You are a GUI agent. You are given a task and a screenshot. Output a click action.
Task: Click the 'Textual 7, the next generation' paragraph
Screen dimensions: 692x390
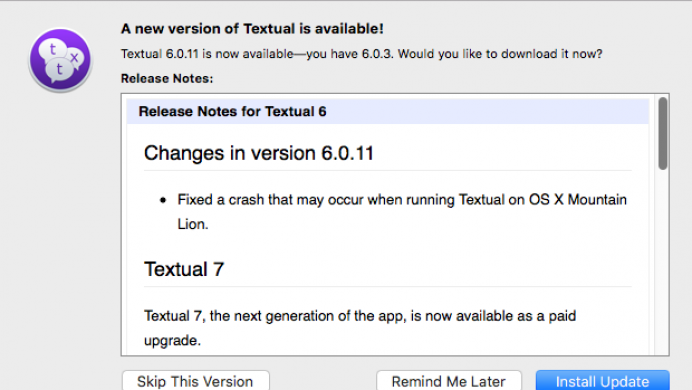pos(360,328)
